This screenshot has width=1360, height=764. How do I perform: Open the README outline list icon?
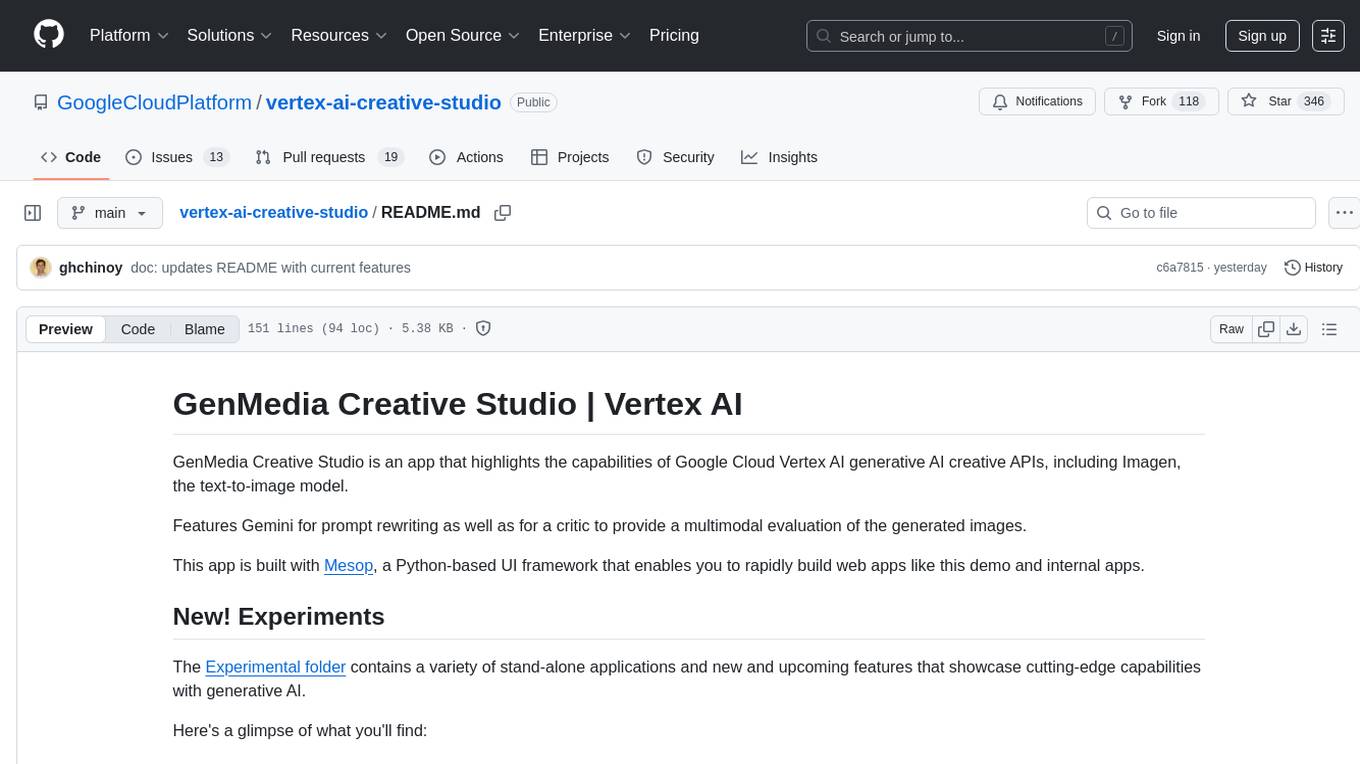1329,329
